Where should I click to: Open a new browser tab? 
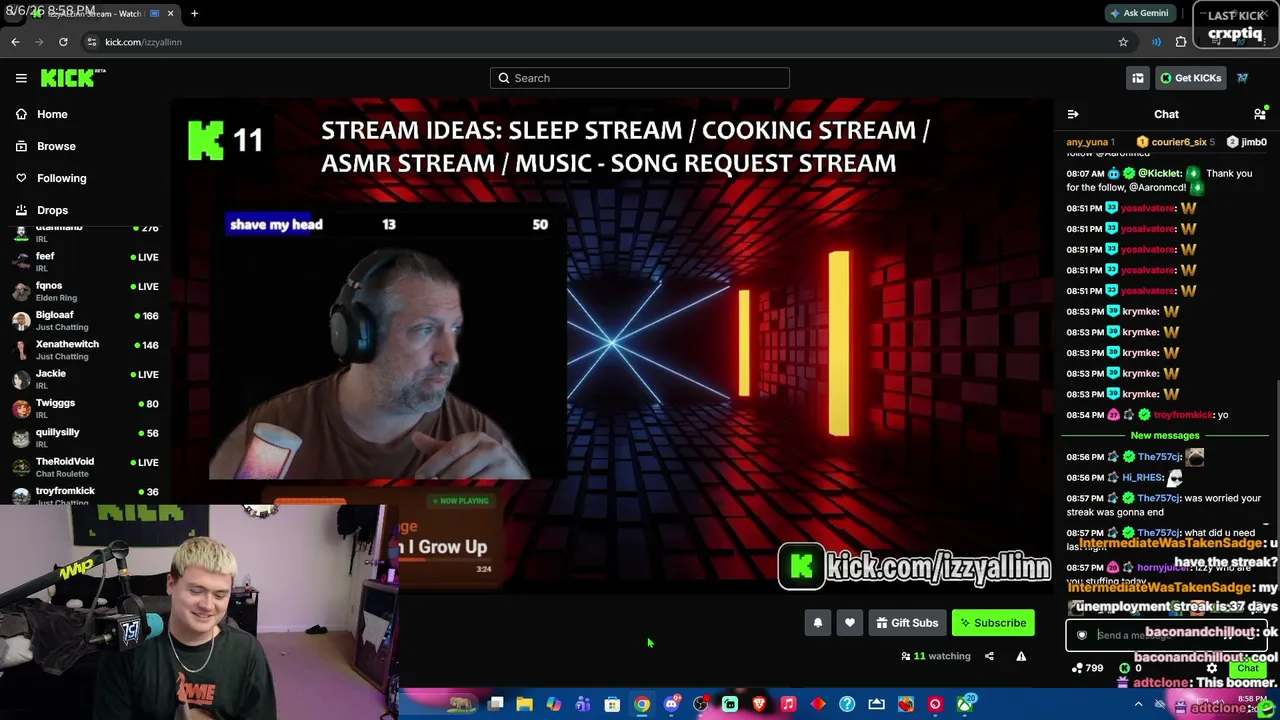194,13
